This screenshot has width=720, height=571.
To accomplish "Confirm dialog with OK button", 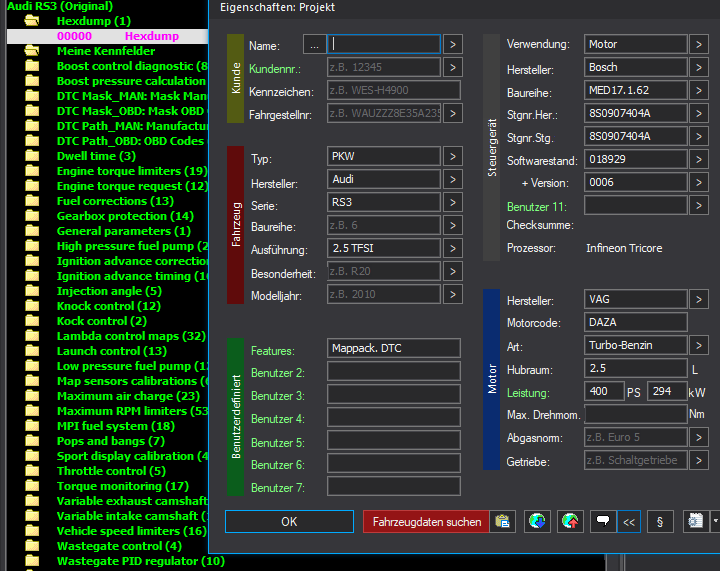I will tap(289, 521).
